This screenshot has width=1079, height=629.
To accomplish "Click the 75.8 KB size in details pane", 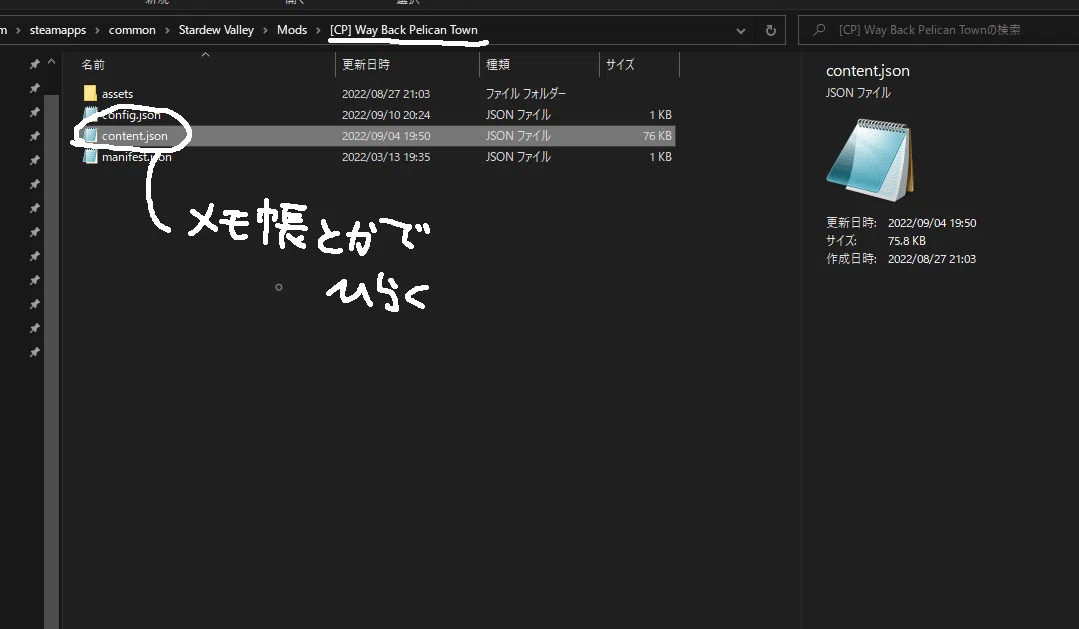I will [x=906, y=241].
